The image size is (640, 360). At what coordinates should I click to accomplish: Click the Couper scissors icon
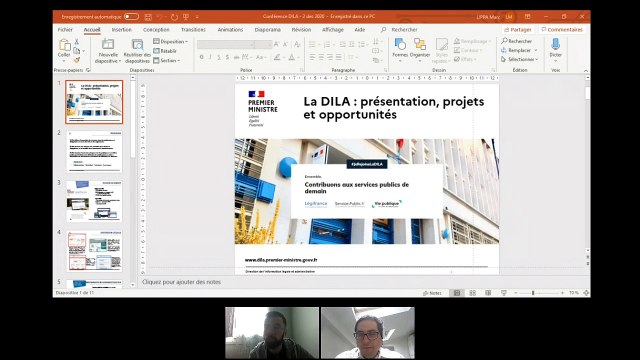[77, 42]
